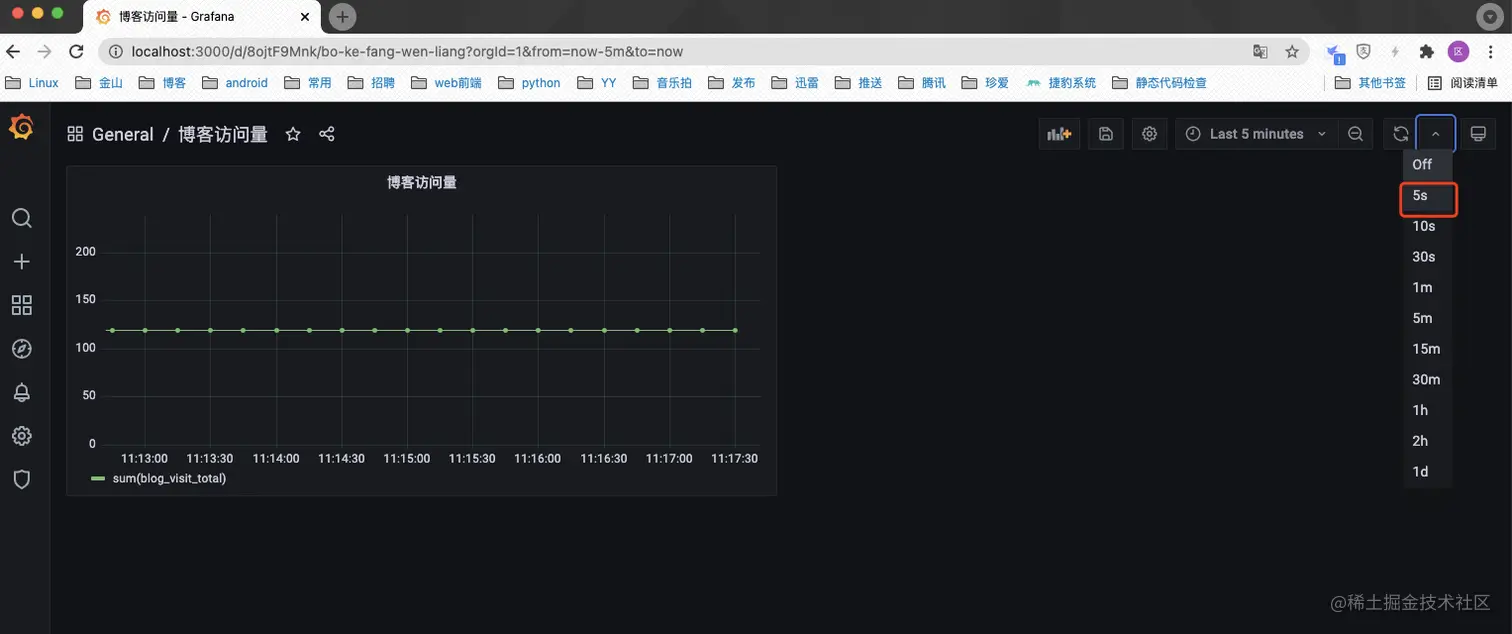Click the General folder breadcrumb
Image resolution: width=1512 pixels, height=634 pixels.
click(x=123, y=134)
